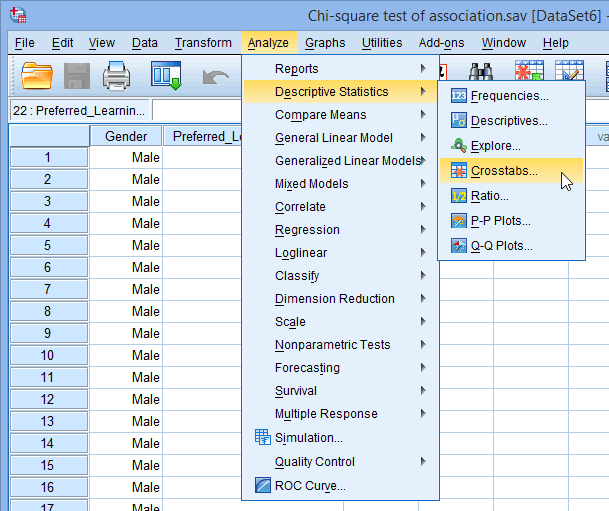Screen dimensions: 609x511
Task: Open the Utilities menu
Action: [382, 43]
